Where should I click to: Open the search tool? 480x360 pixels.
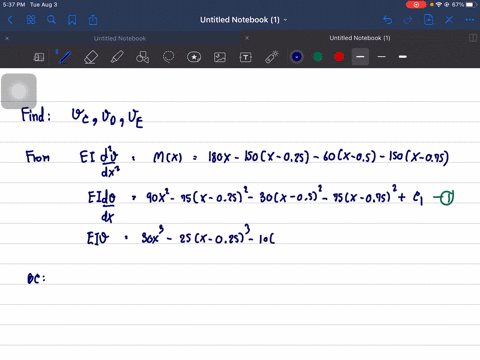pyautogui.click(x=51, y=20)
